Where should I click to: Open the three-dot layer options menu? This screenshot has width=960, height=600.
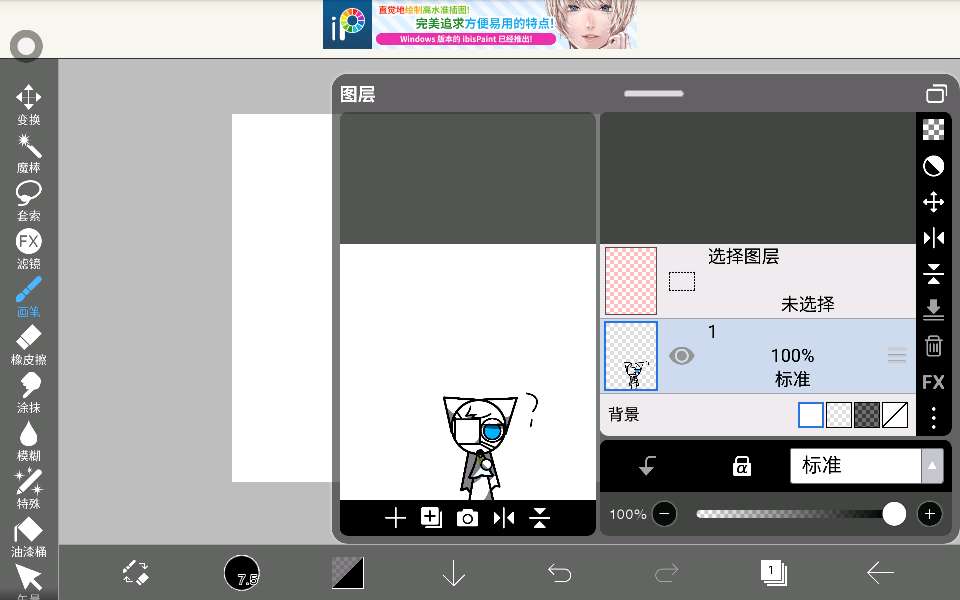point(933,417)
